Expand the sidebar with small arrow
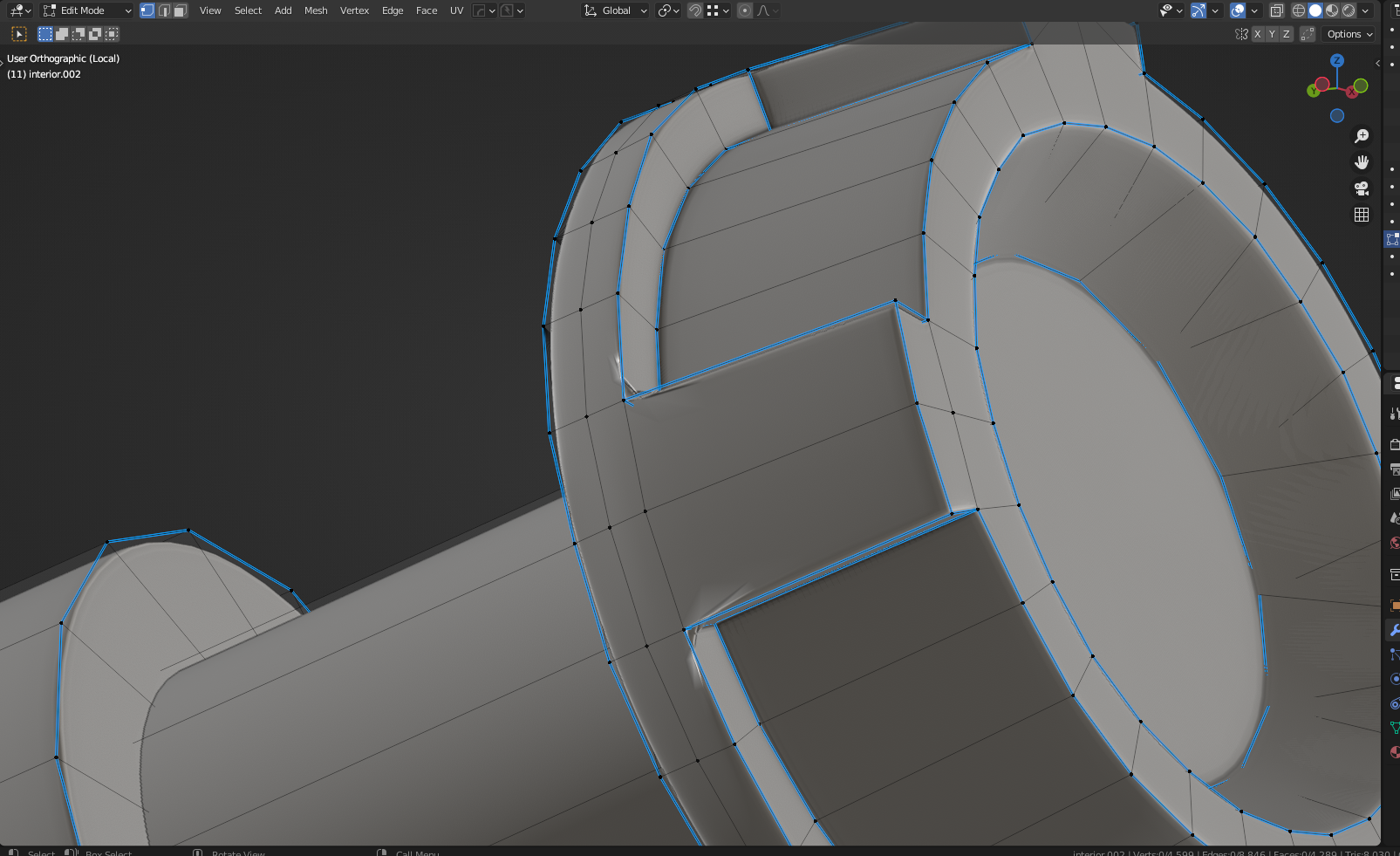1400x856 pixels. pos(1377,63)
